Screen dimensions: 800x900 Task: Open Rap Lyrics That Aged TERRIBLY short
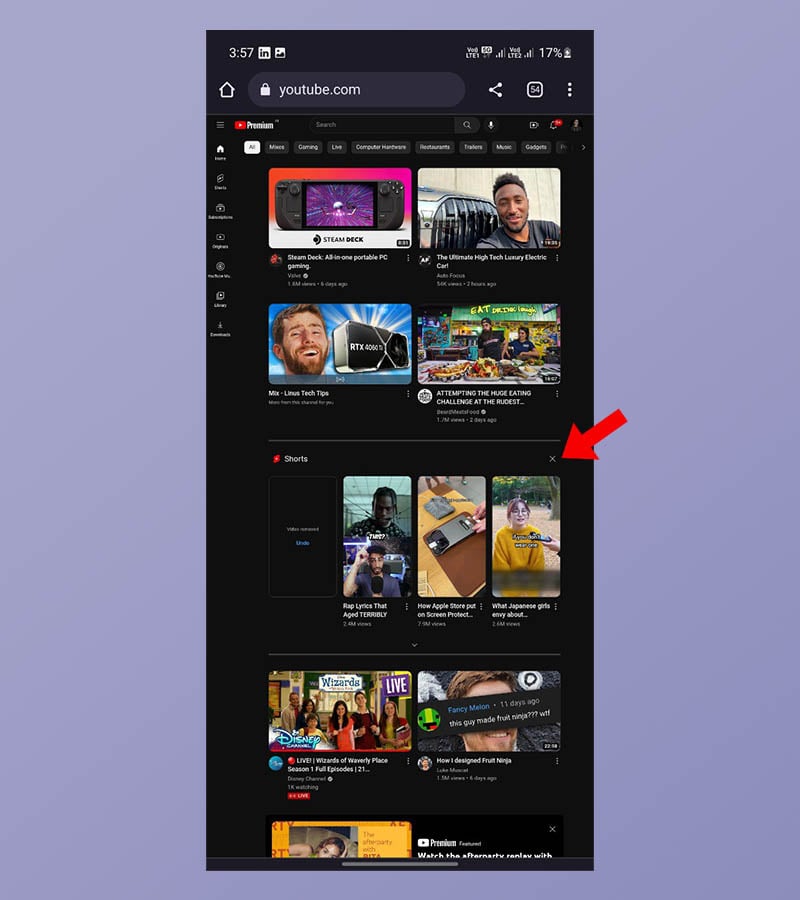pyautogui.click(x=377, y=537)
